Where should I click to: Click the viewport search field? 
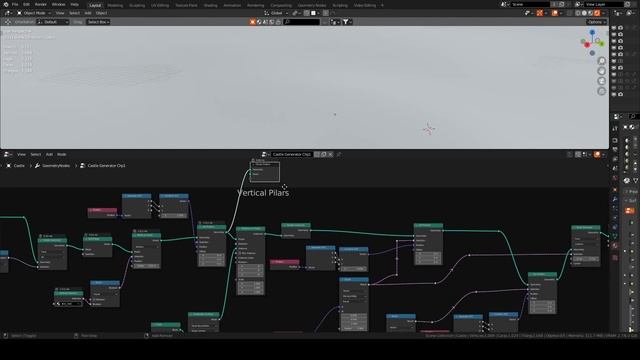[x=302, y=22]
